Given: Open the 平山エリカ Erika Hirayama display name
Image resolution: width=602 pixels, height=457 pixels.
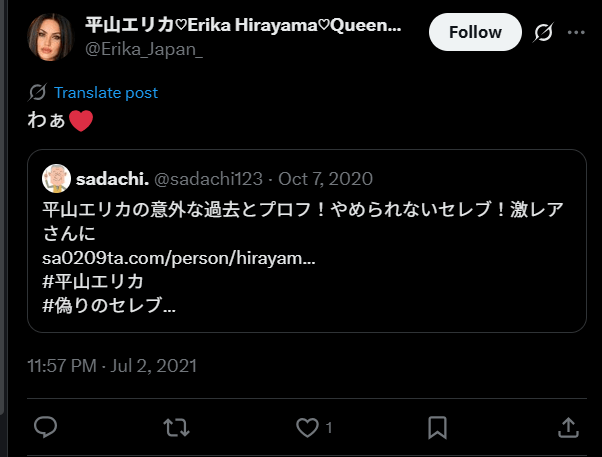Looking at the screenshot, I should click(x=243, y=25).
